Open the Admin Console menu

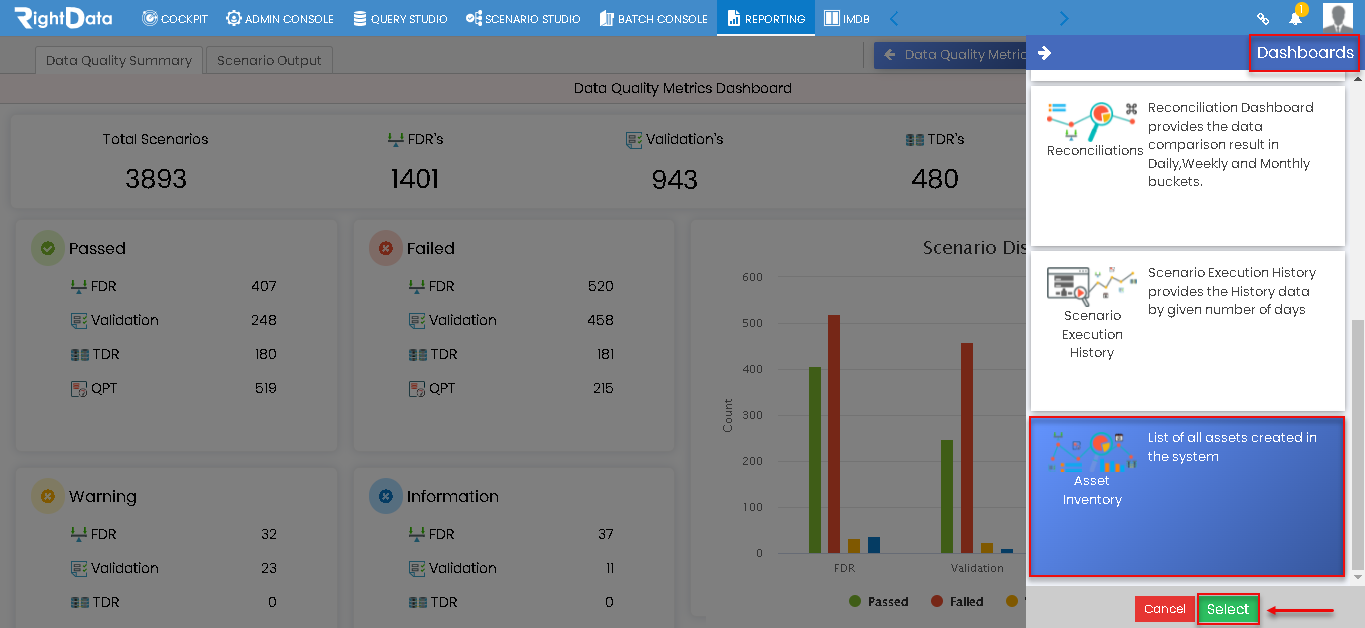280,18
